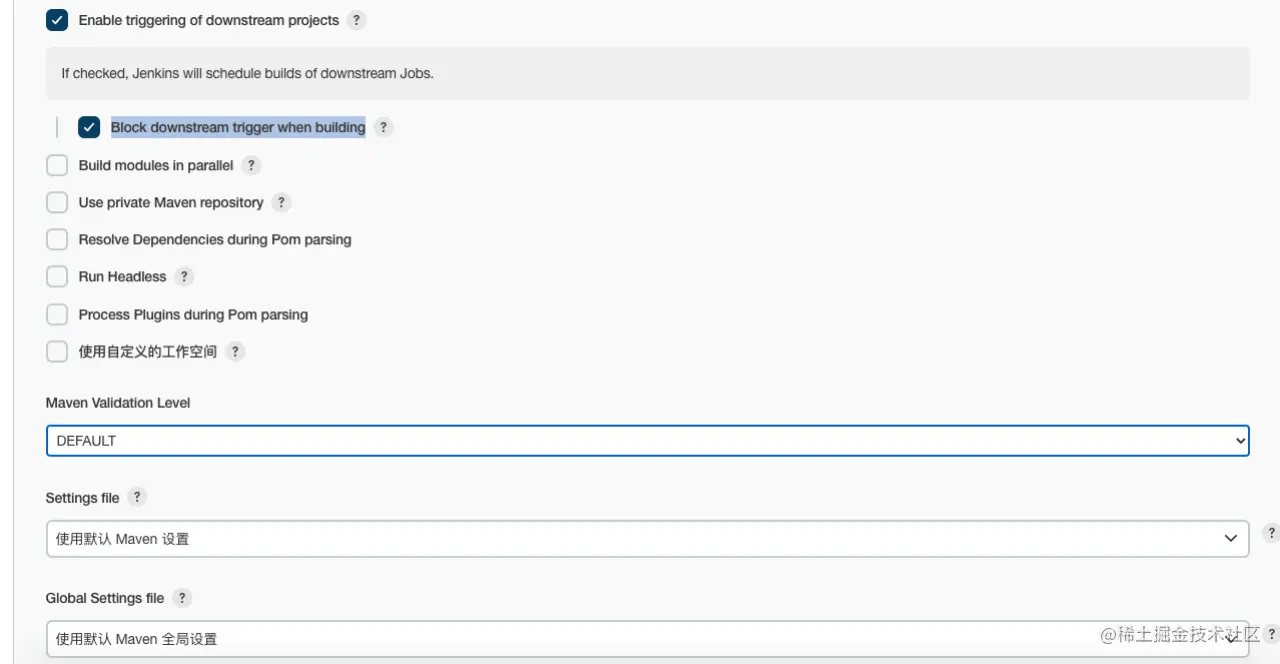Click help icon beside Use private Maven repository
Screen dimensions: 1280x664
coord(282,202)
